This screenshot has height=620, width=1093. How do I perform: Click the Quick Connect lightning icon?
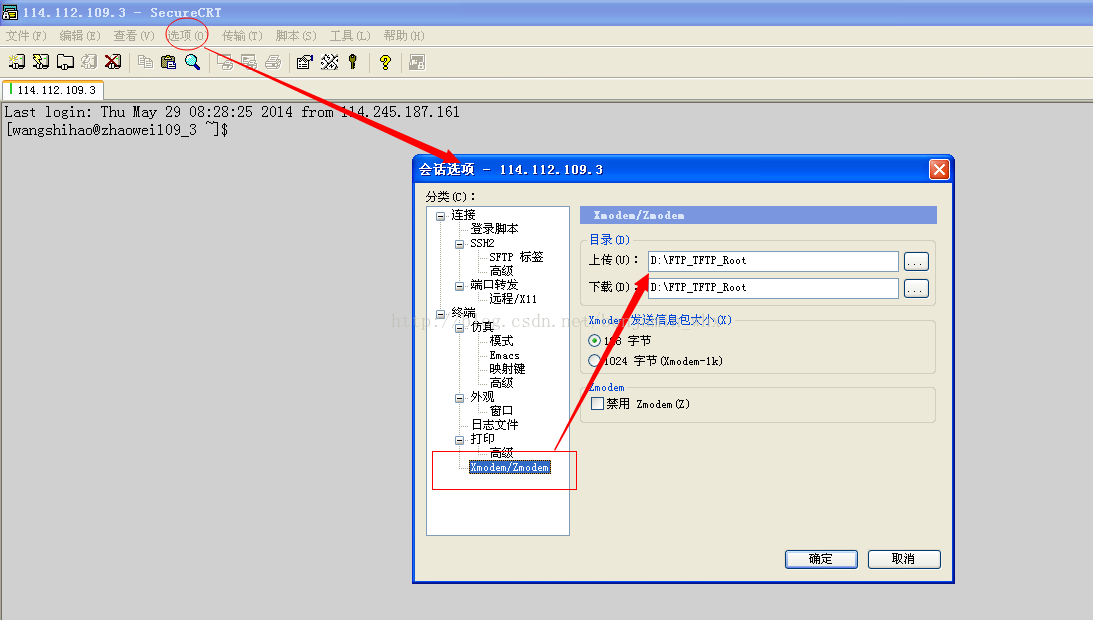click(x=41, y=62)
